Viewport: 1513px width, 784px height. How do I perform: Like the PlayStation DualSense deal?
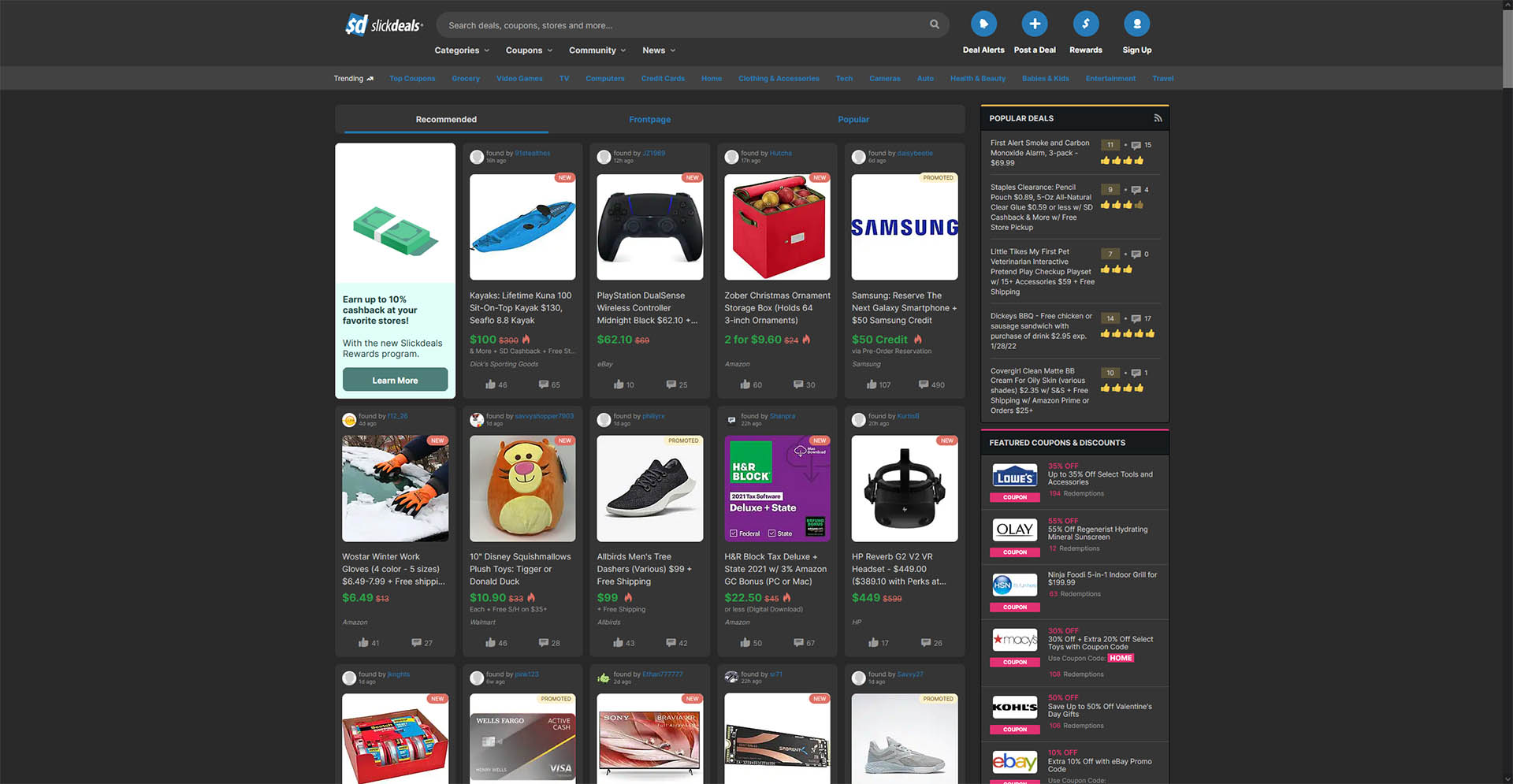point(619,385)
